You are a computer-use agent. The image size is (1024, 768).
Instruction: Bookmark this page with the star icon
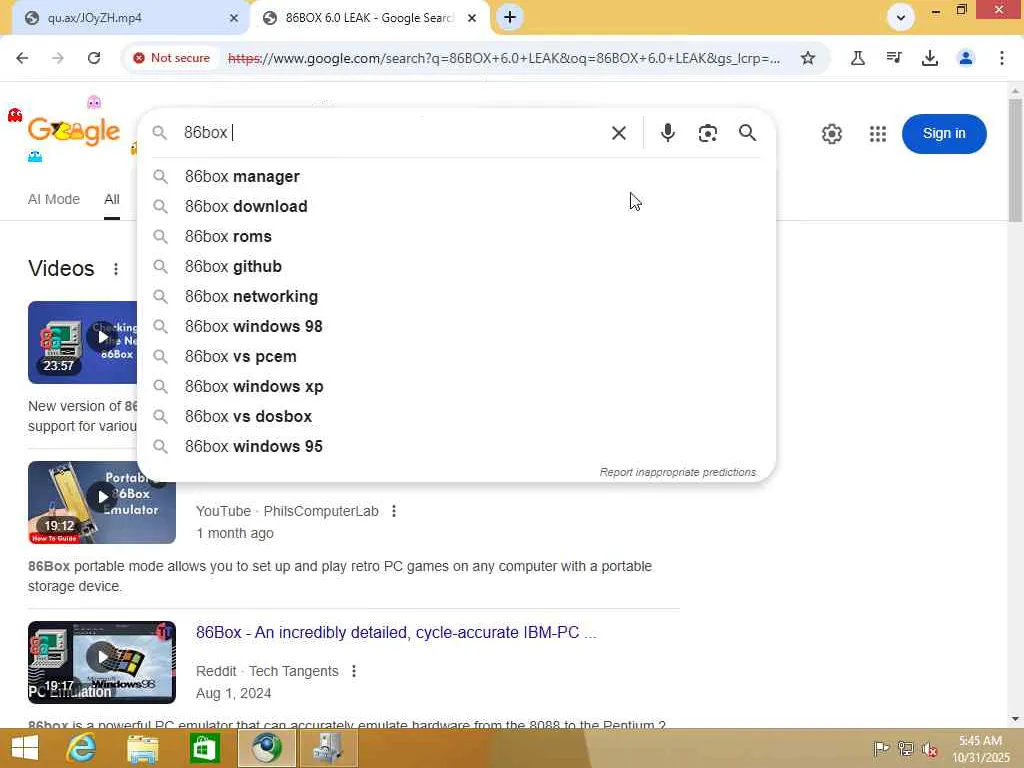[808, 58]
